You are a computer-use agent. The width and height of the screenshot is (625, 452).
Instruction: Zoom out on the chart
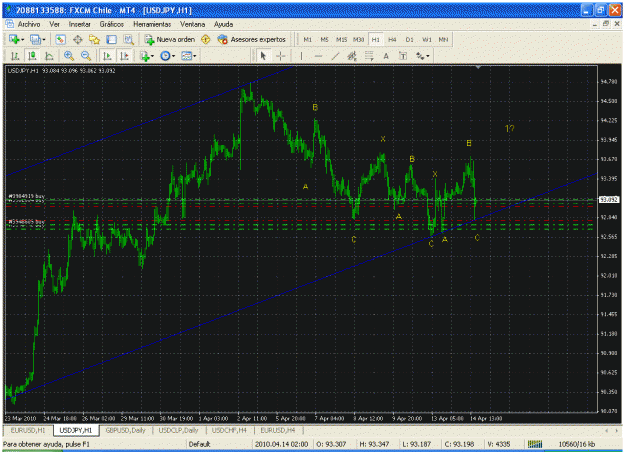click(86, 56)
